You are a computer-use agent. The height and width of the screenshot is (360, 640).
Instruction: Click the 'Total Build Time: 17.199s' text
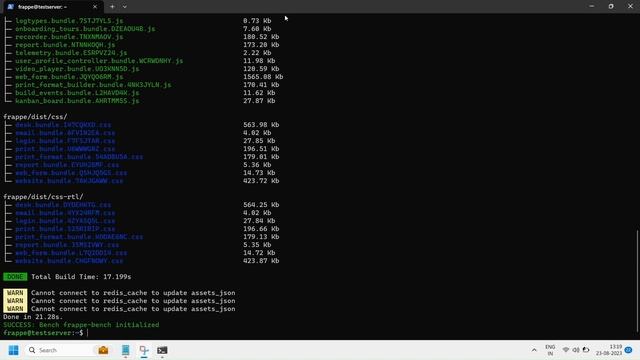pos(81,277)
